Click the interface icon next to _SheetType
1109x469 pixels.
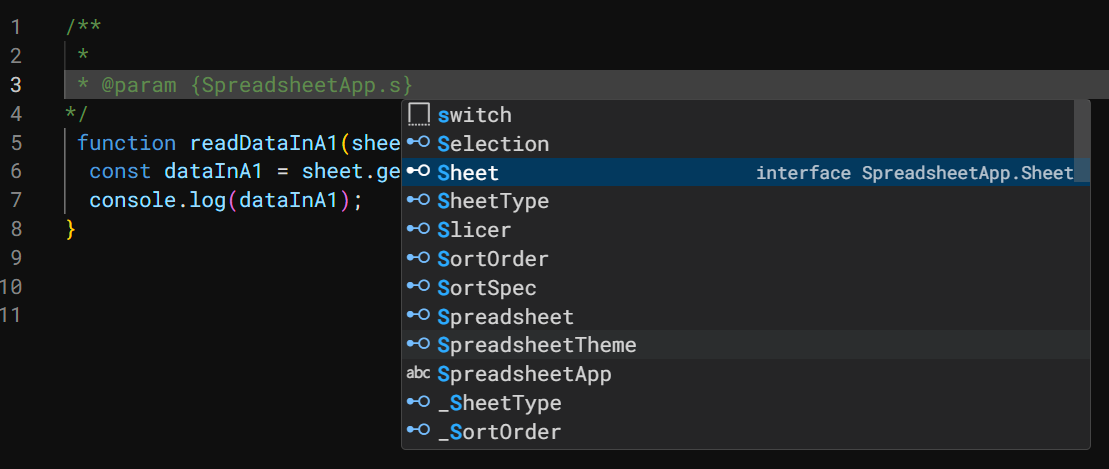pyautogui.click(x=419, y=403)
